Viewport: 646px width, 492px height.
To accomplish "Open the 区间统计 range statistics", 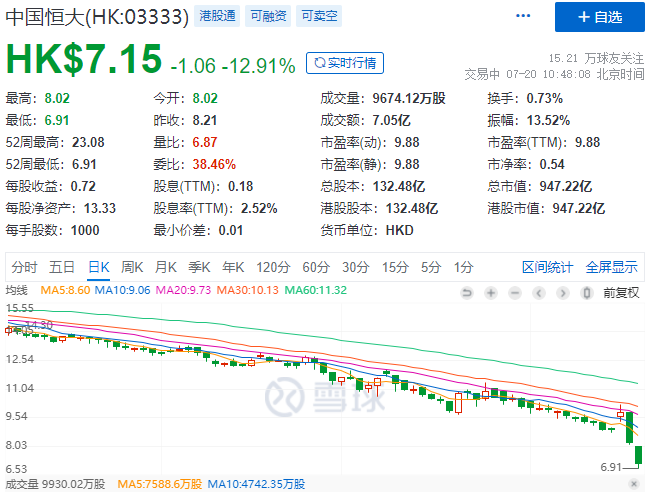I will 547,267.
